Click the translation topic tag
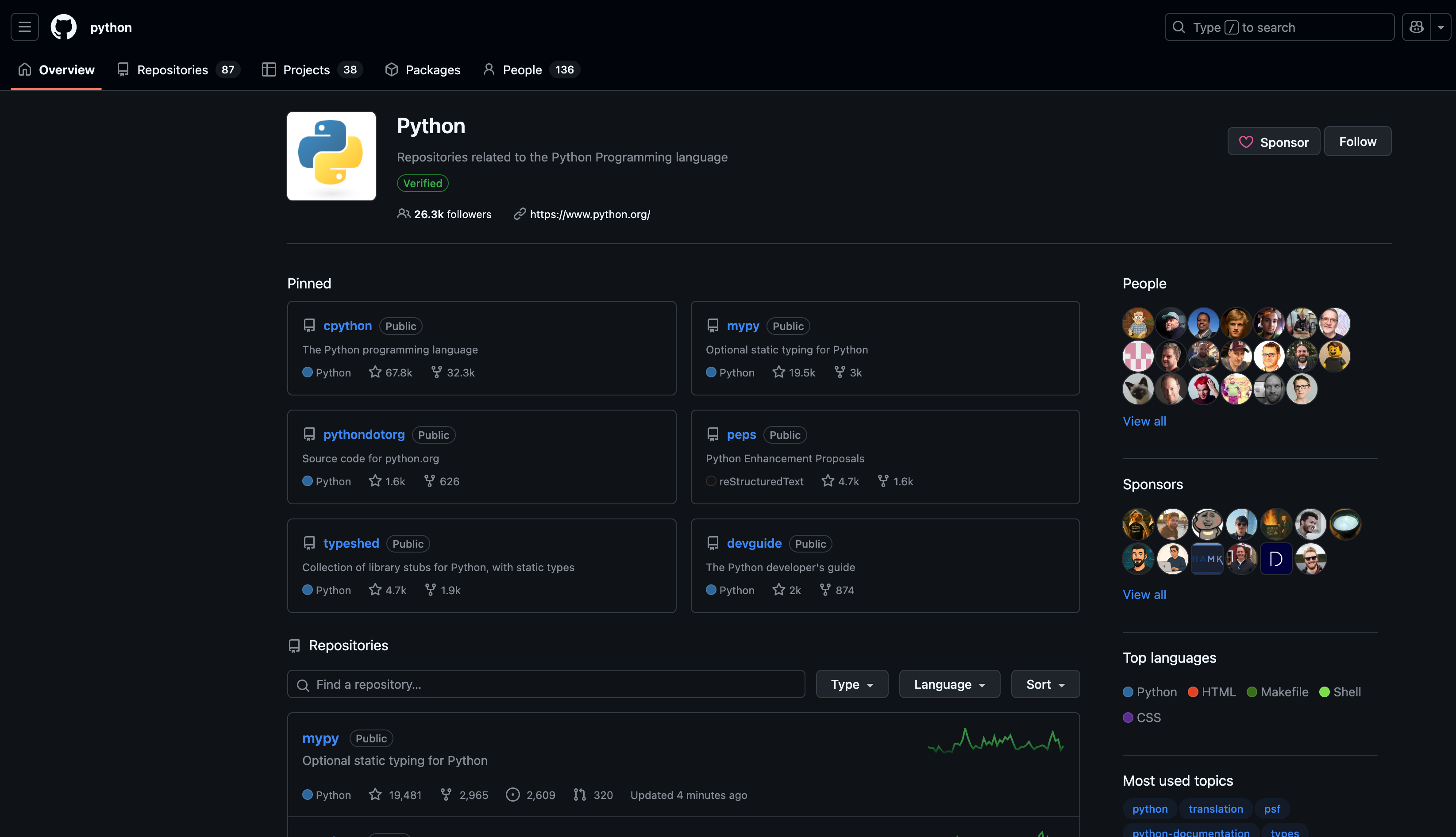This screenshot has width=1456, height=837. click(1216, 808)
